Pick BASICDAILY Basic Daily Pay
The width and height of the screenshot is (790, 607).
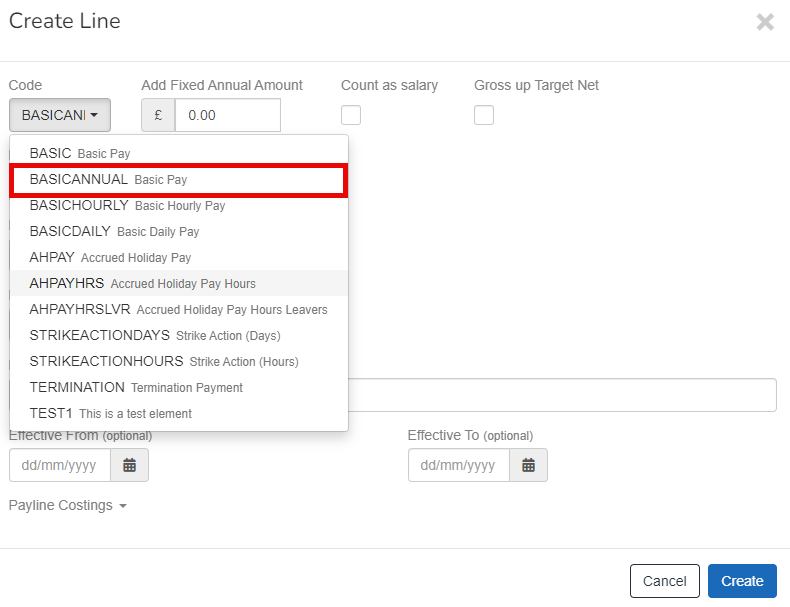tap(114, 232)
